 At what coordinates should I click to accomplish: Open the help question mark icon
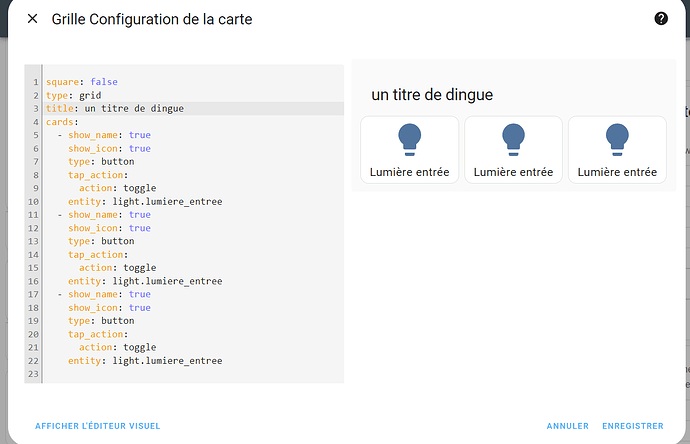660,19
